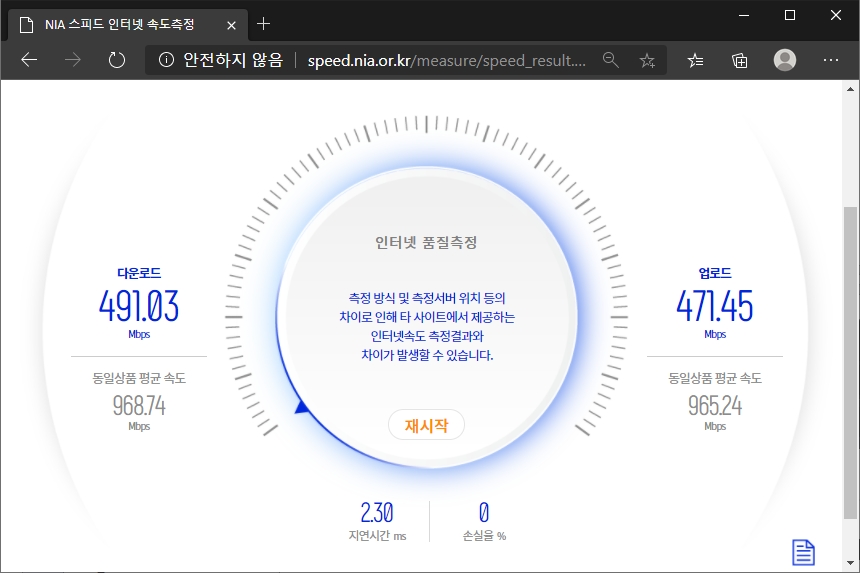Open the profile avatar icon
This screenshot has height=573, width=860.
click(784, 60)
